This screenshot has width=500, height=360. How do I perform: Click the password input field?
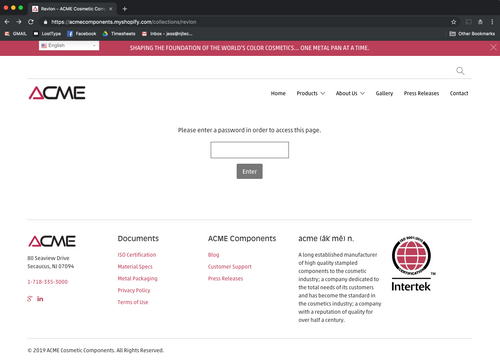click(250, 150)
